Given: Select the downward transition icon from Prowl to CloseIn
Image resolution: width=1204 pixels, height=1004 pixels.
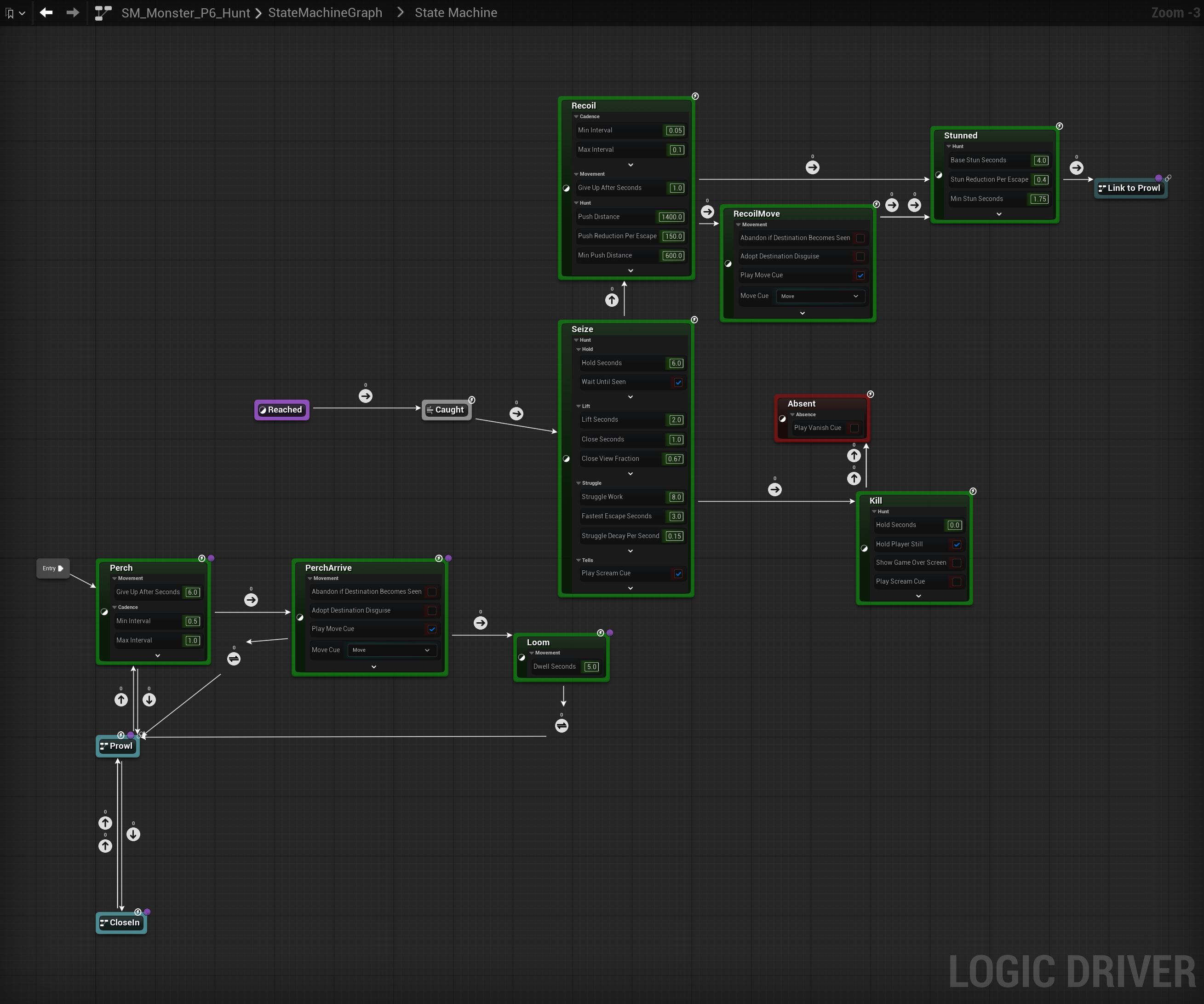Looking at the screenshot, I should pos(133,835).
